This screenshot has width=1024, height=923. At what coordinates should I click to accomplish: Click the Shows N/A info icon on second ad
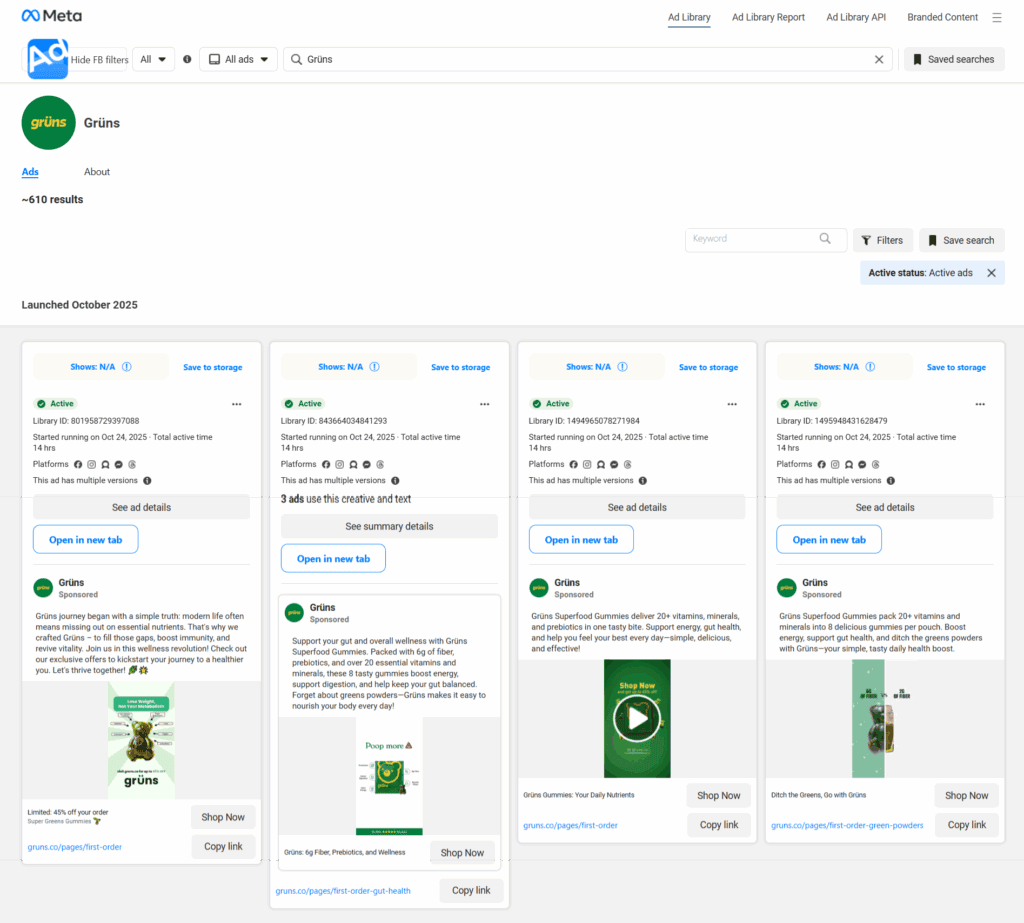click(x=375, y=367)
